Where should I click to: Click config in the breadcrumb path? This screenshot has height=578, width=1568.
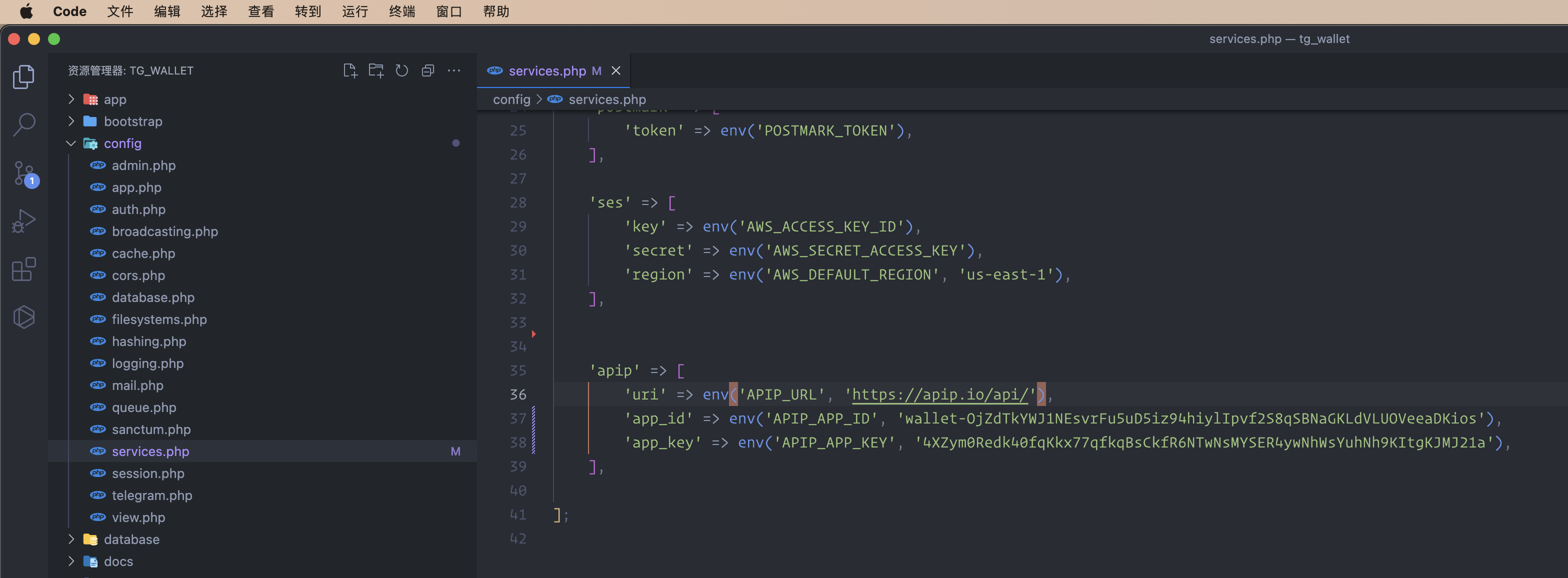point(511,99)
